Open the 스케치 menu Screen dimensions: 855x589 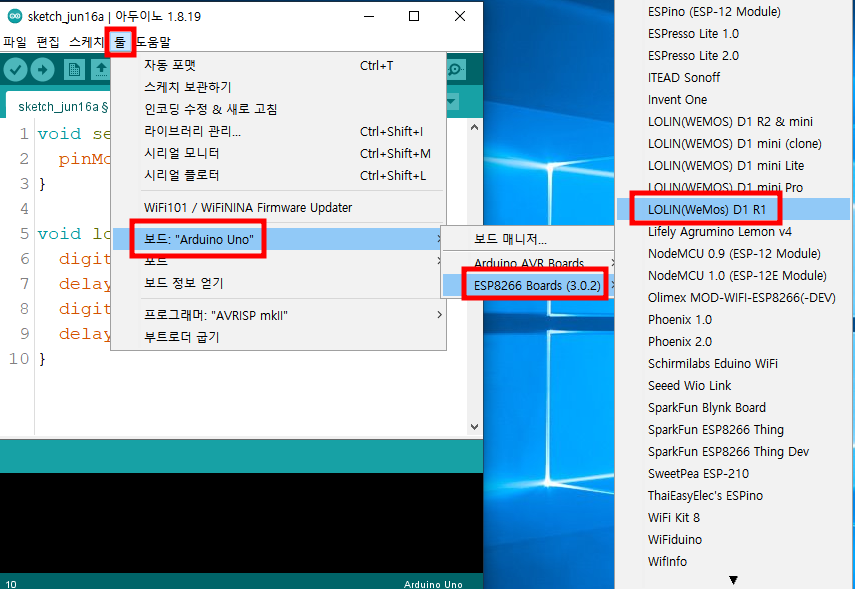click(86, 42)
